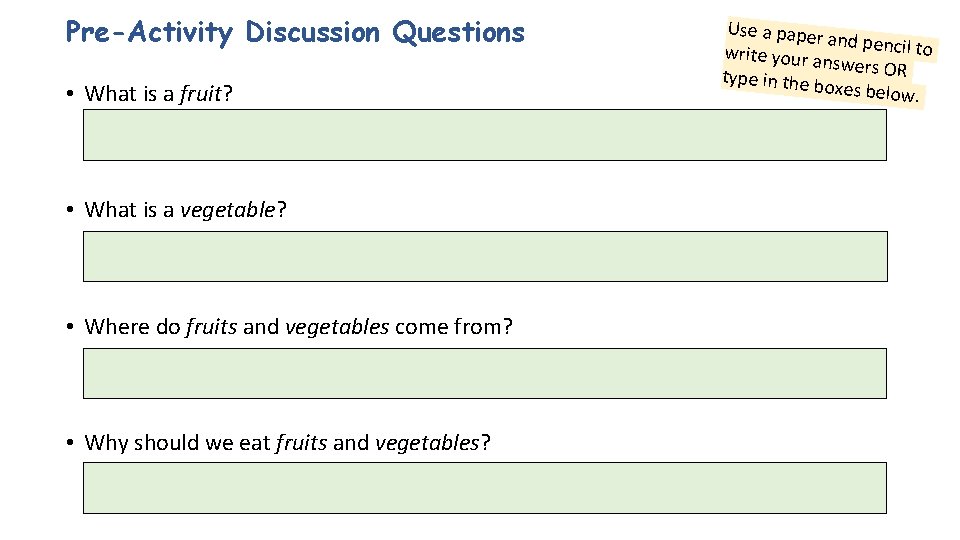This screenshot has height=540, width=960.
Task: Select italic "vegetables" in the "come from" question
Action: click(337, 327)
